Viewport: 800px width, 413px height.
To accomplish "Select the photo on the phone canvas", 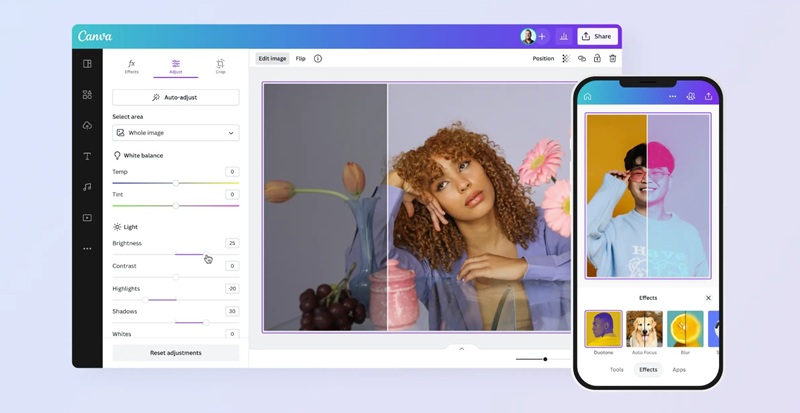I will [x=648, y=196].
